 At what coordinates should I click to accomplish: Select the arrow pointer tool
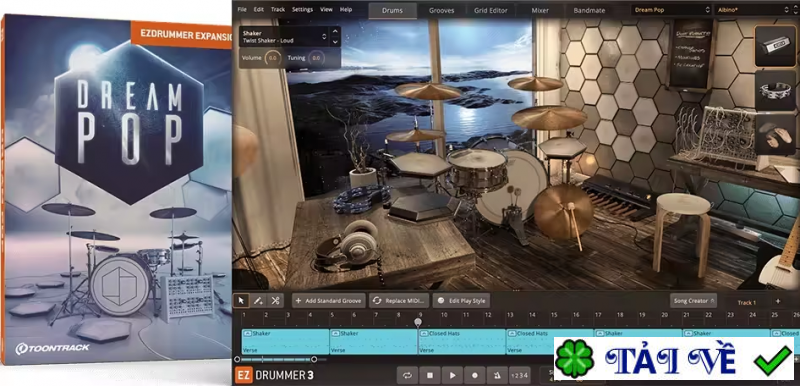tap(241, 300)
